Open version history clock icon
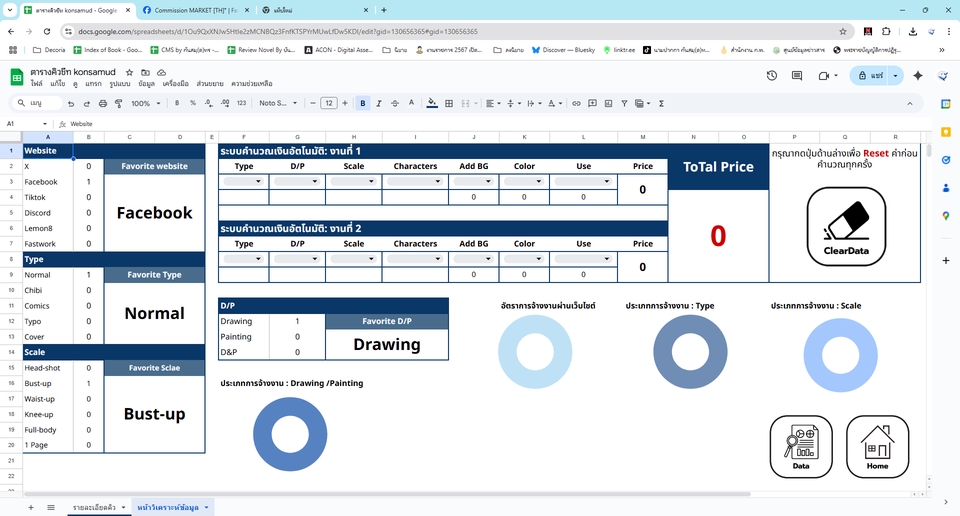Viewport: 960px width, 516px height. [772, 76]
